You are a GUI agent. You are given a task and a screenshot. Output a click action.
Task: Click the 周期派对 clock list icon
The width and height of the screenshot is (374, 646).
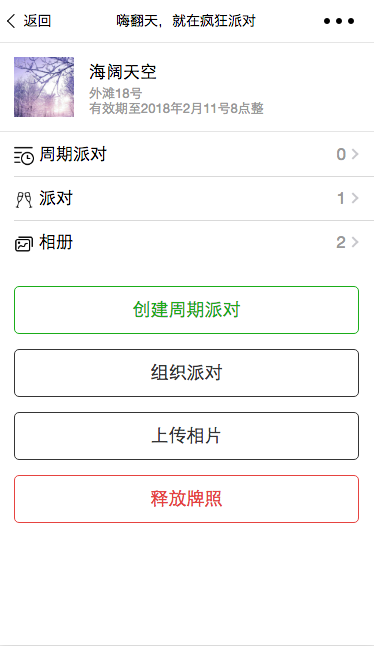23,155
